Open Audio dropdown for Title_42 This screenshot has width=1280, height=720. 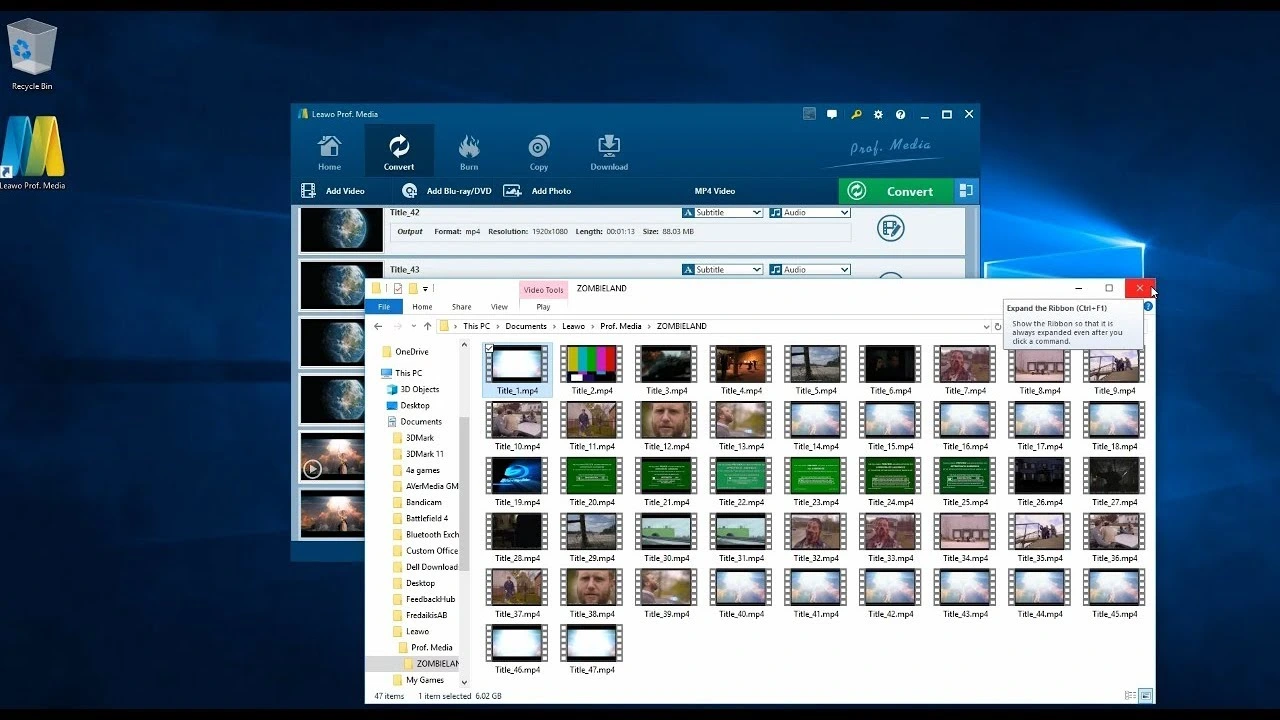pyautogui.click(x=809, y=213)
